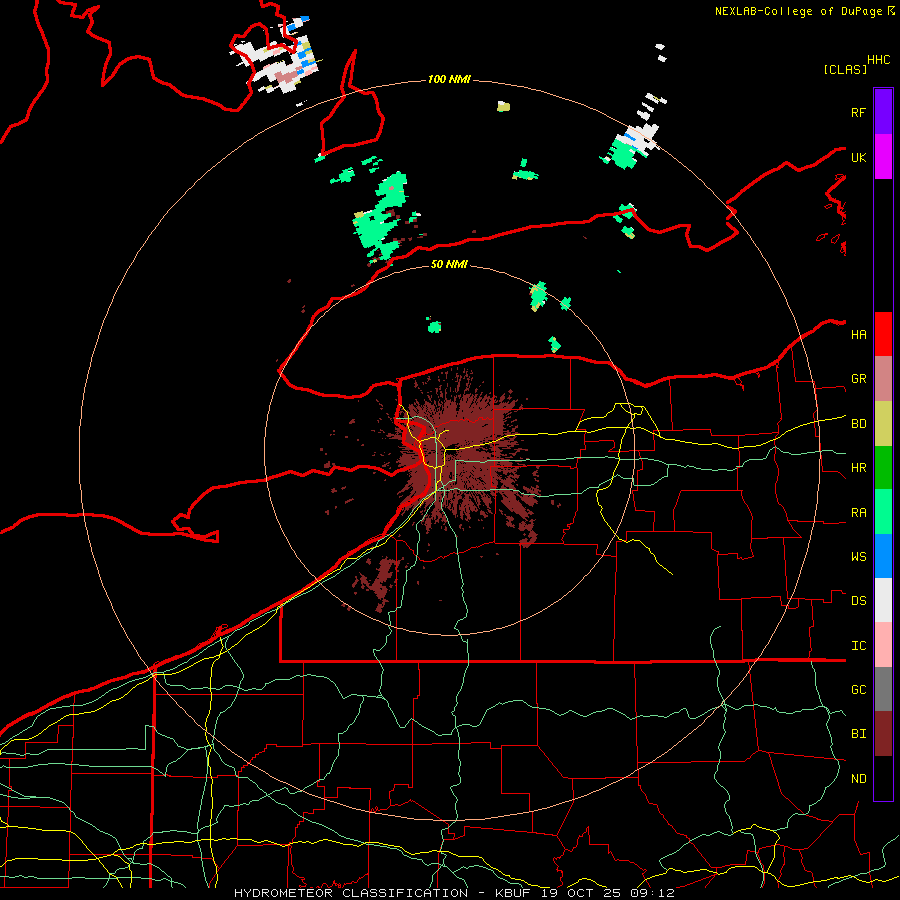The image size is (900, 900).
Task: Click the IC pink legend swatch
Action: [x=883, y=645]
